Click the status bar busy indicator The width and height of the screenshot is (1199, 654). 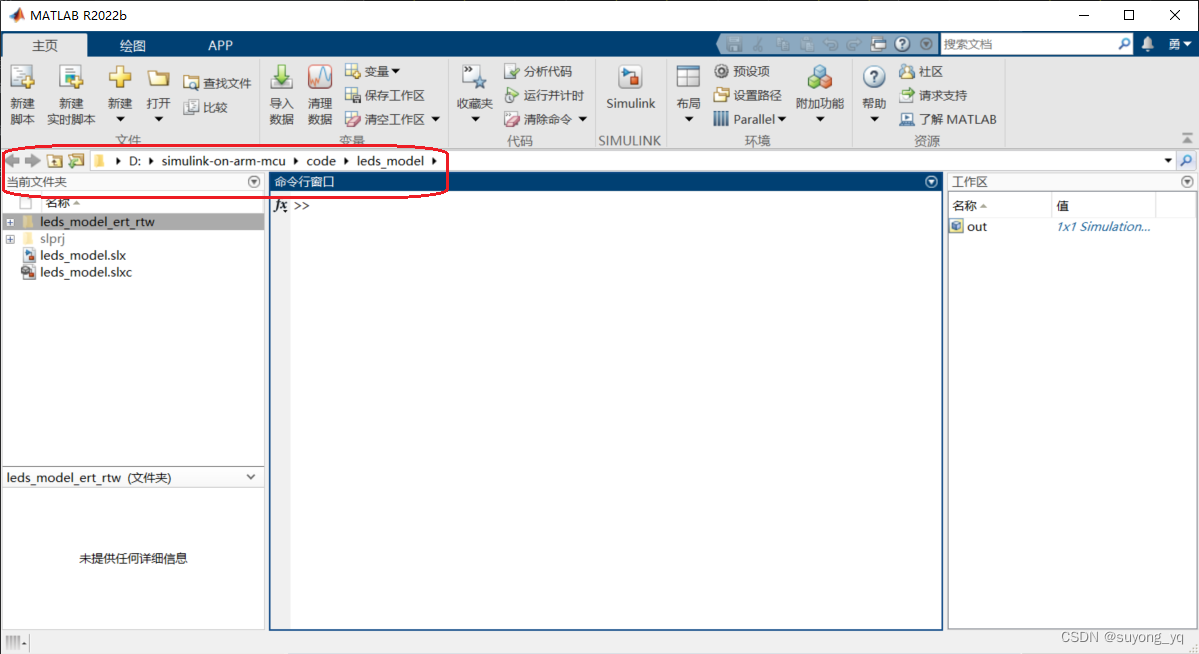tap(15, 643)
